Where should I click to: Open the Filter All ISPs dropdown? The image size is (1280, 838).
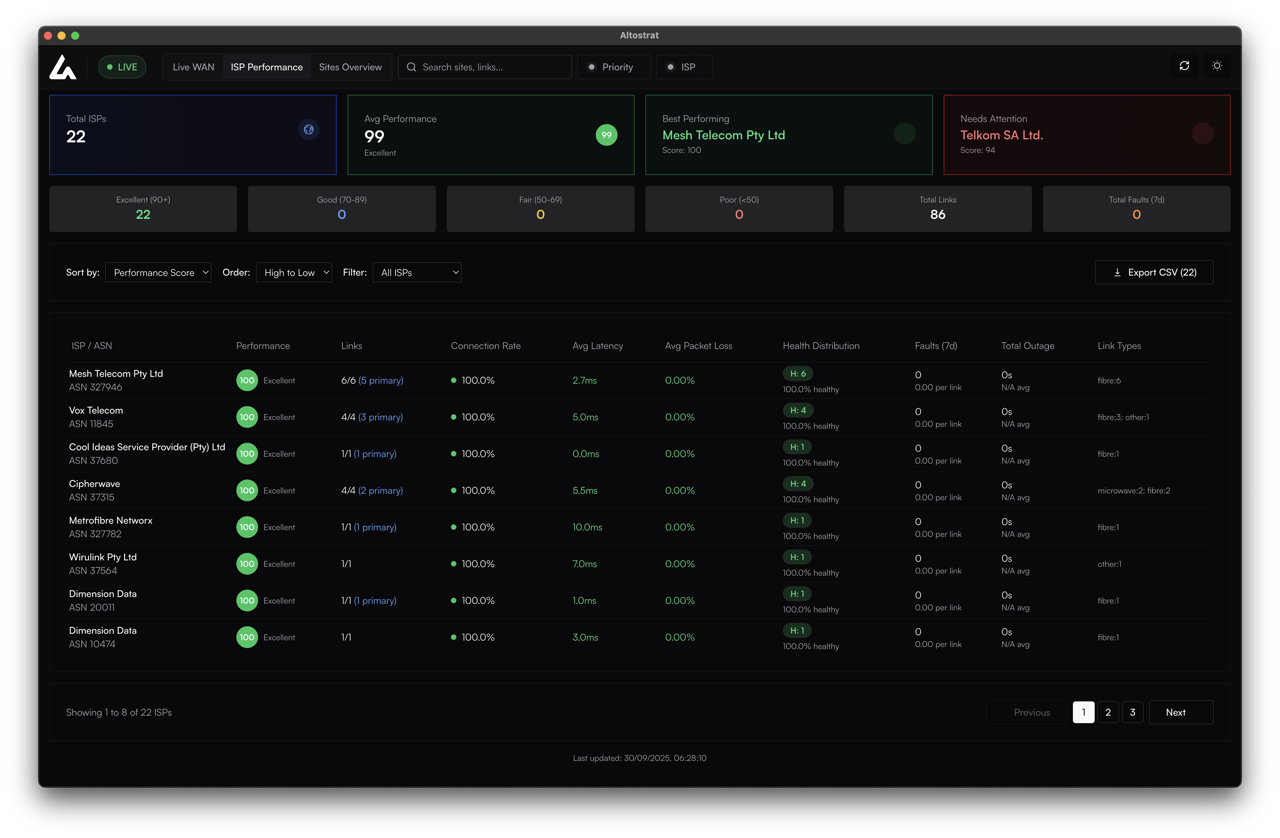coord(417,272)
